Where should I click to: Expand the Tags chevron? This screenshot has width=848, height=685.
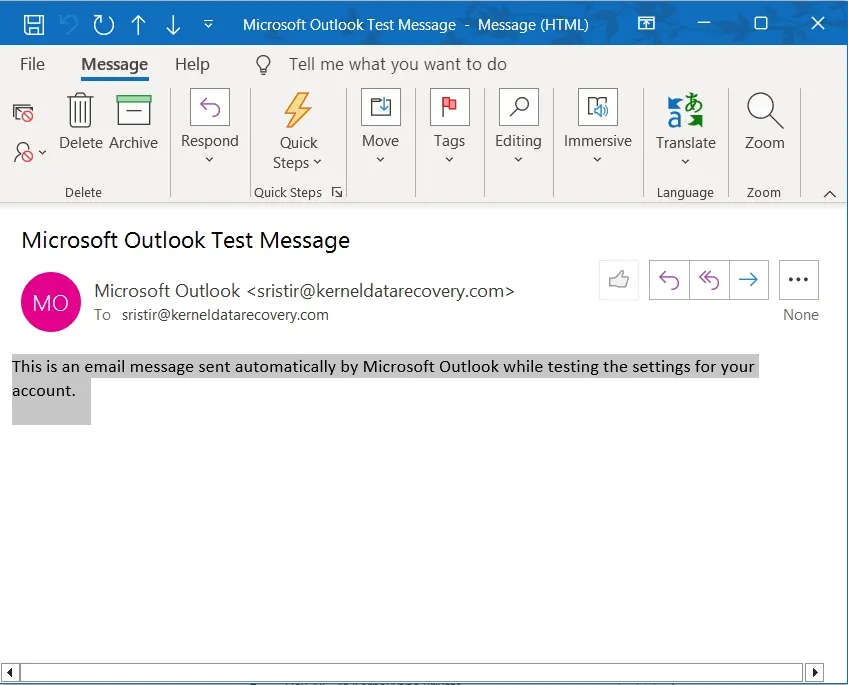[449, 159]
